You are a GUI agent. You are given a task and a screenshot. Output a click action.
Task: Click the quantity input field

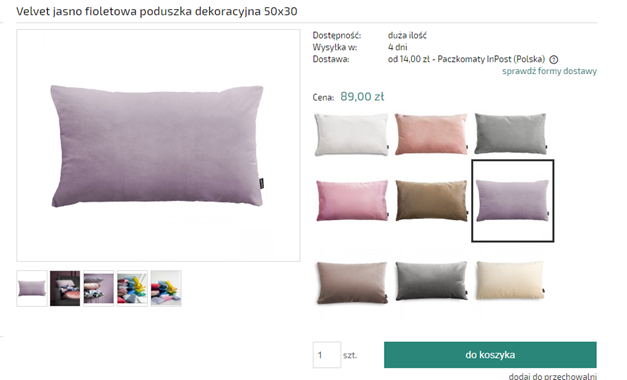click(327, 355)
